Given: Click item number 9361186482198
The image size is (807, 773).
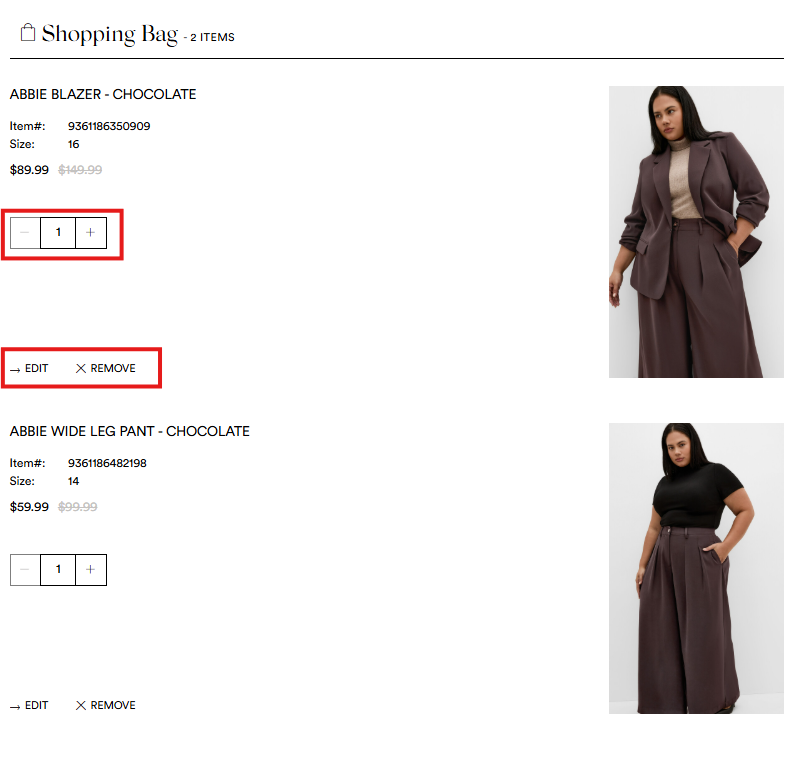Looking at the screenshot, I should (x=107, y=463).
